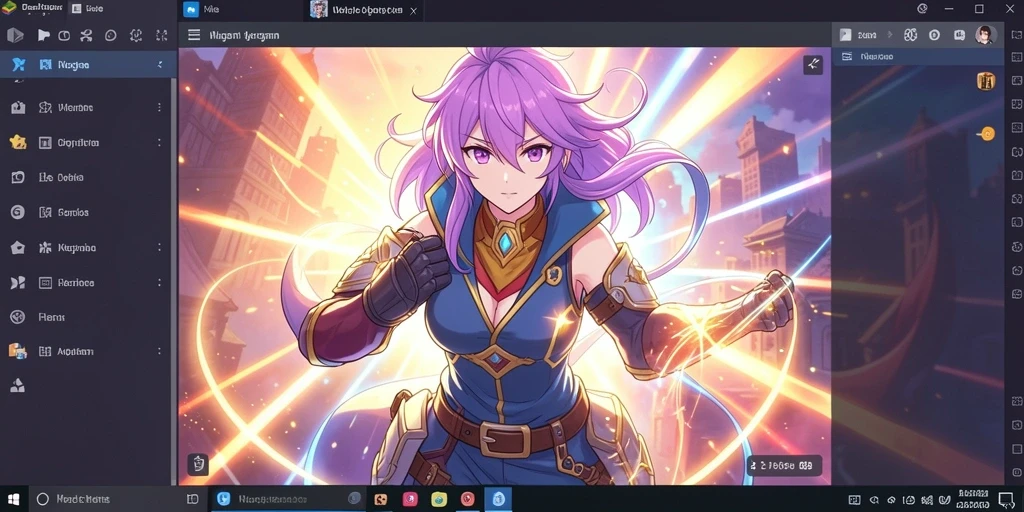Select the highlighted row in right panel
This screenshot has height=512, width=1024.
point(918,57)
